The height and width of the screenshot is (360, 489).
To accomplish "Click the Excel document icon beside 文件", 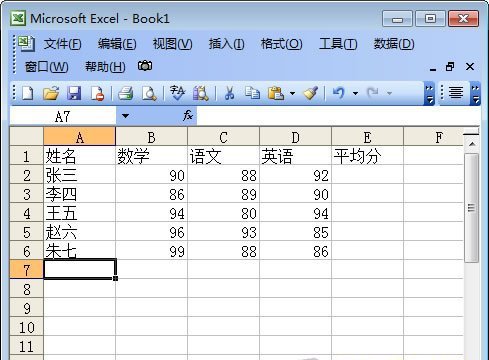I will pyautogui.click(x=26, y=43).
